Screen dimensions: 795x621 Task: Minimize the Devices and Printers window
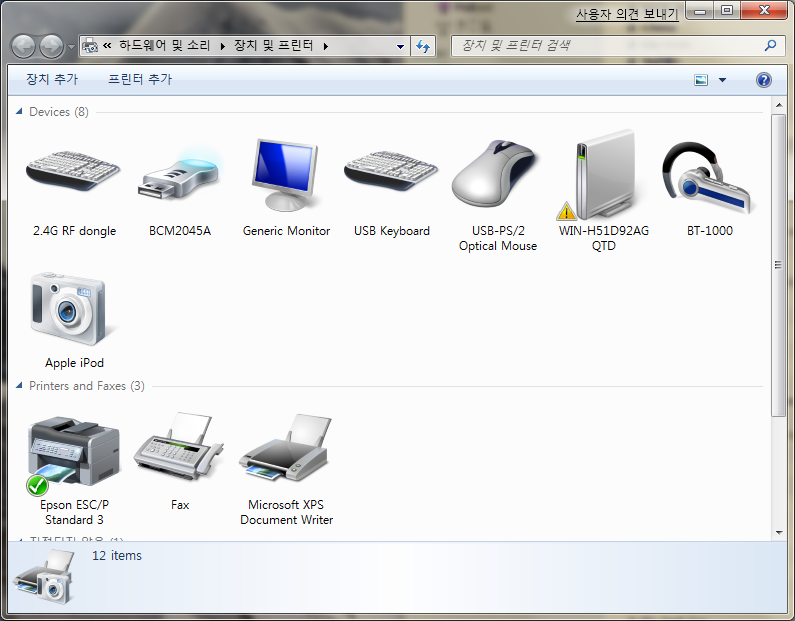(x=700, y=11)
